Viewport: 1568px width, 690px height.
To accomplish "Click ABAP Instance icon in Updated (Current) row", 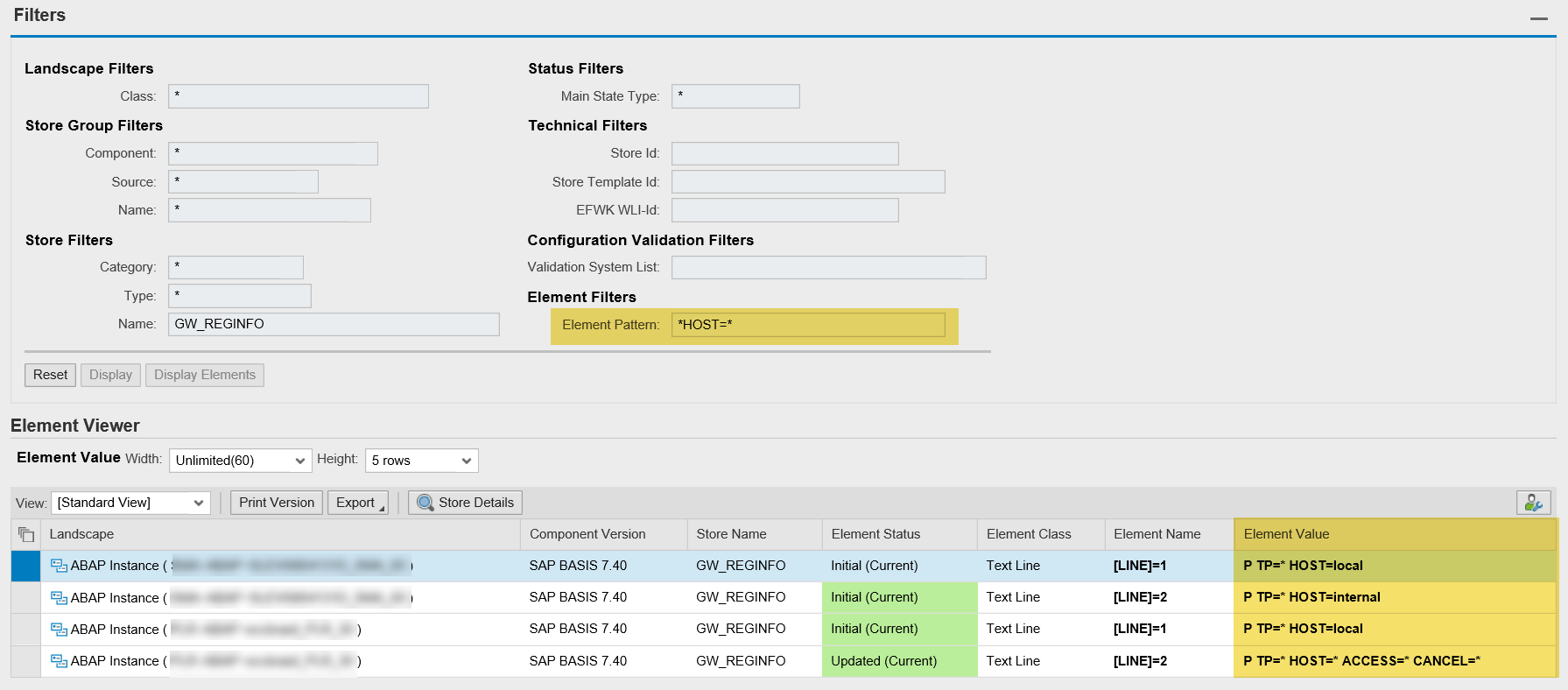I will 59,661.
